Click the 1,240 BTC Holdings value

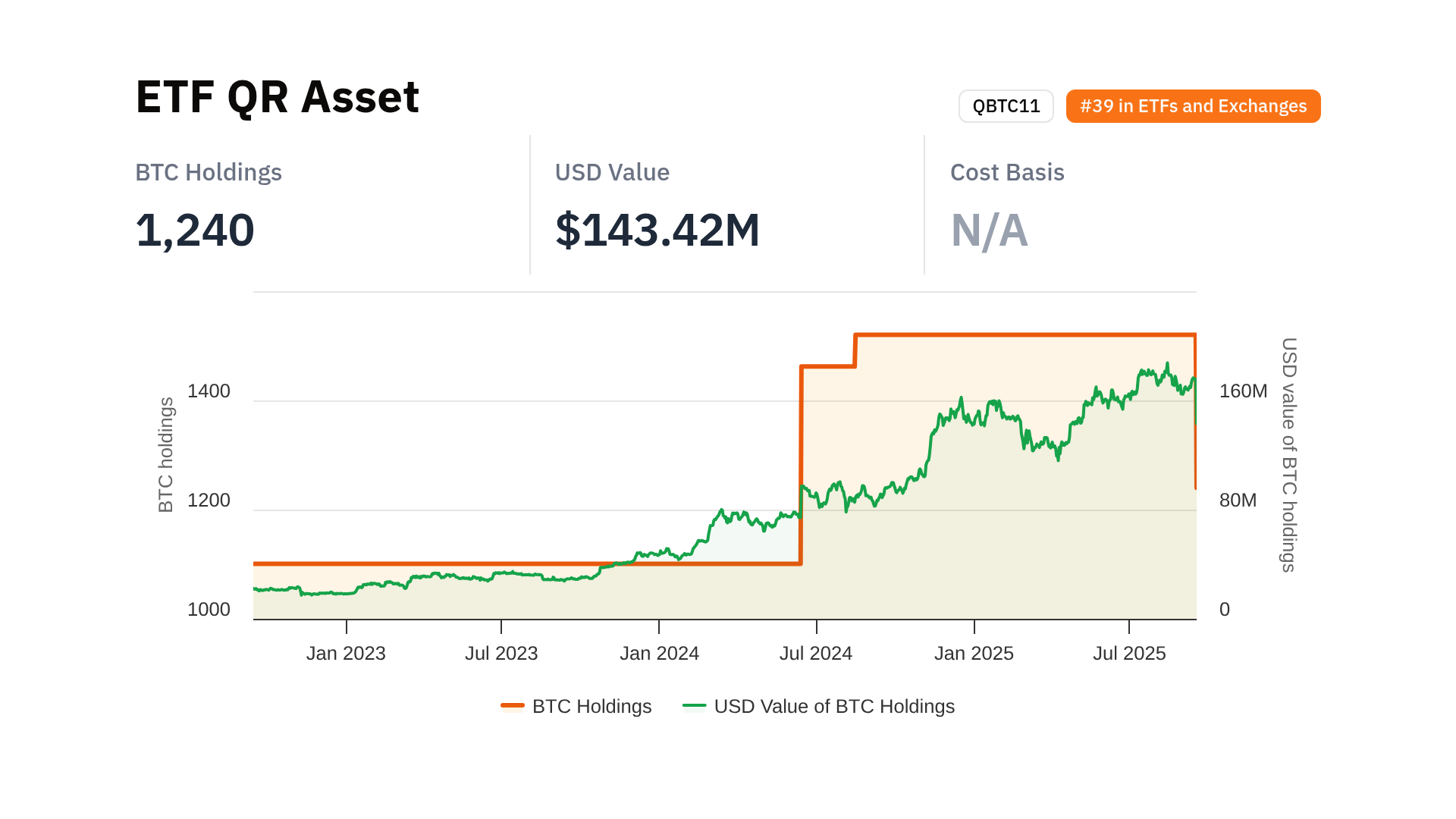[195, 230]
